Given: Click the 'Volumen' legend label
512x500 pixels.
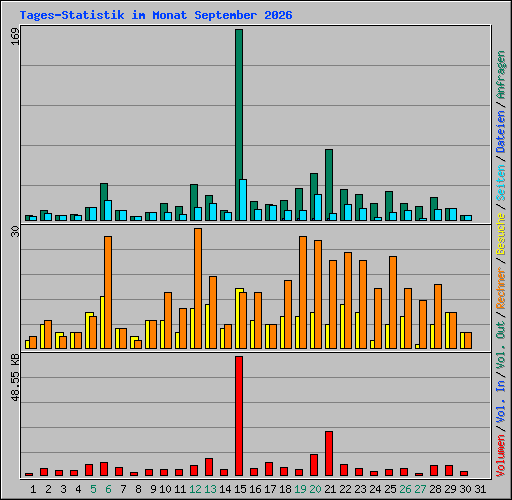Looking at the screenshot, I should pyautogui.click(x=501, y=455).
